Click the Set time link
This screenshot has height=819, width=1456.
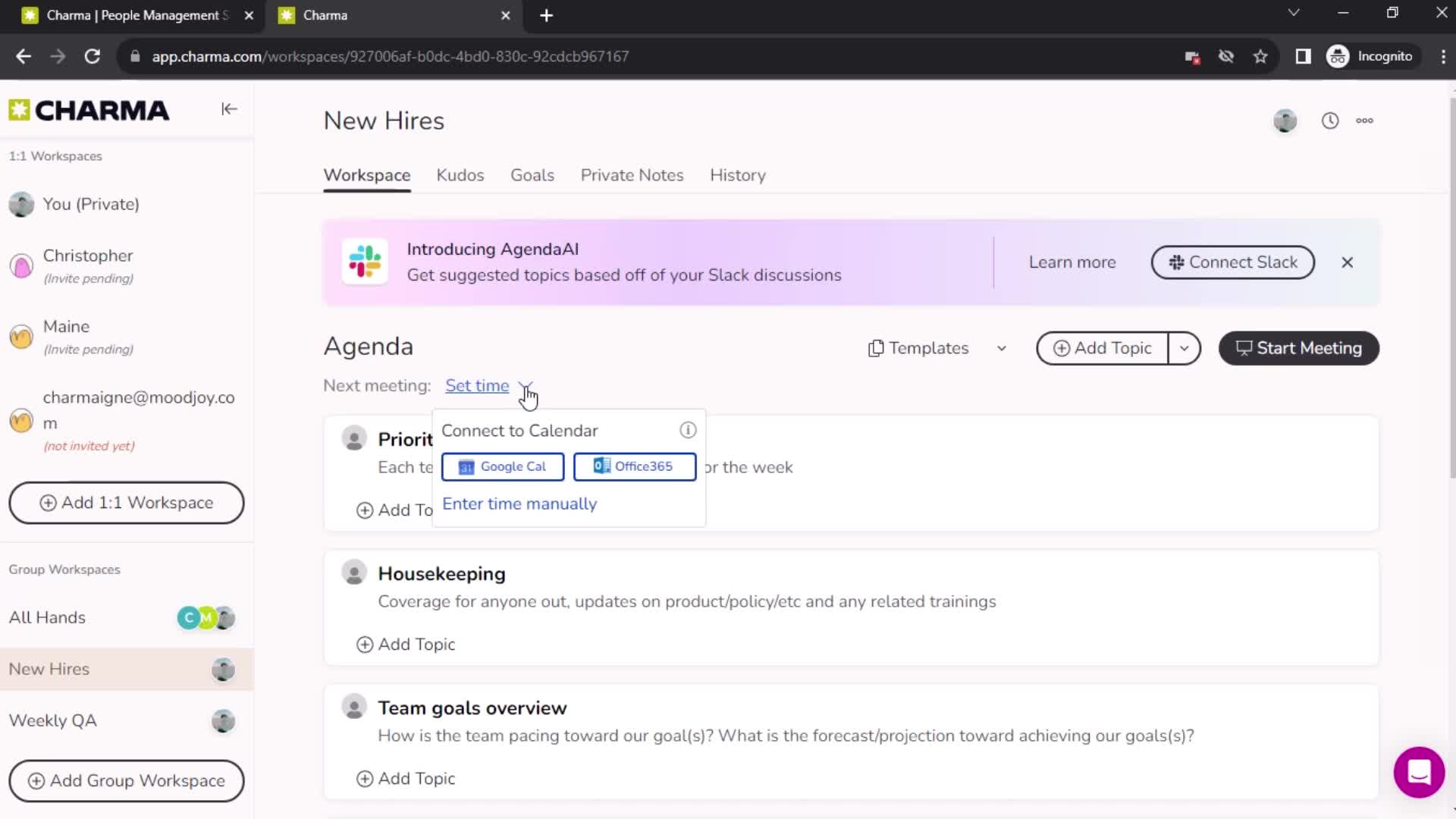[477, 385]
